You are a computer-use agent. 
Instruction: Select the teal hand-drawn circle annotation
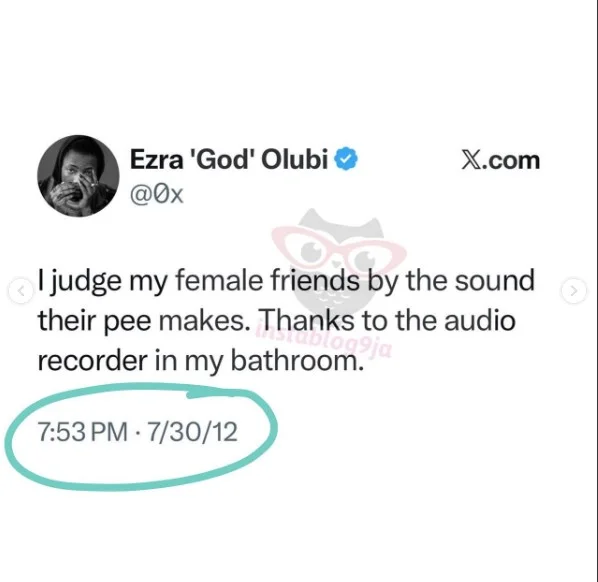(x=141, y=437)
